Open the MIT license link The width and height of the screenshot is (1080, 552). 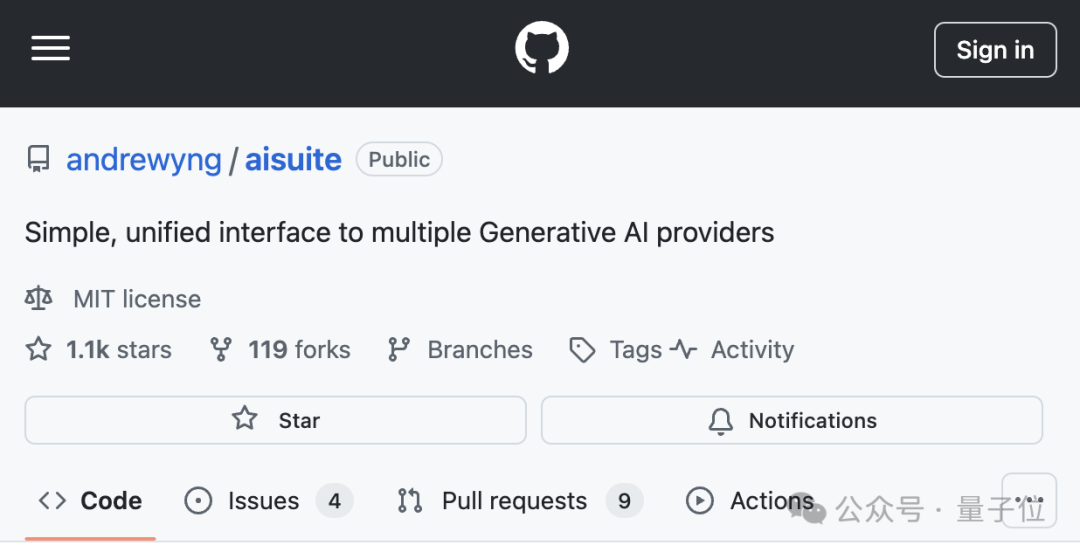click(x=137, y=299)
